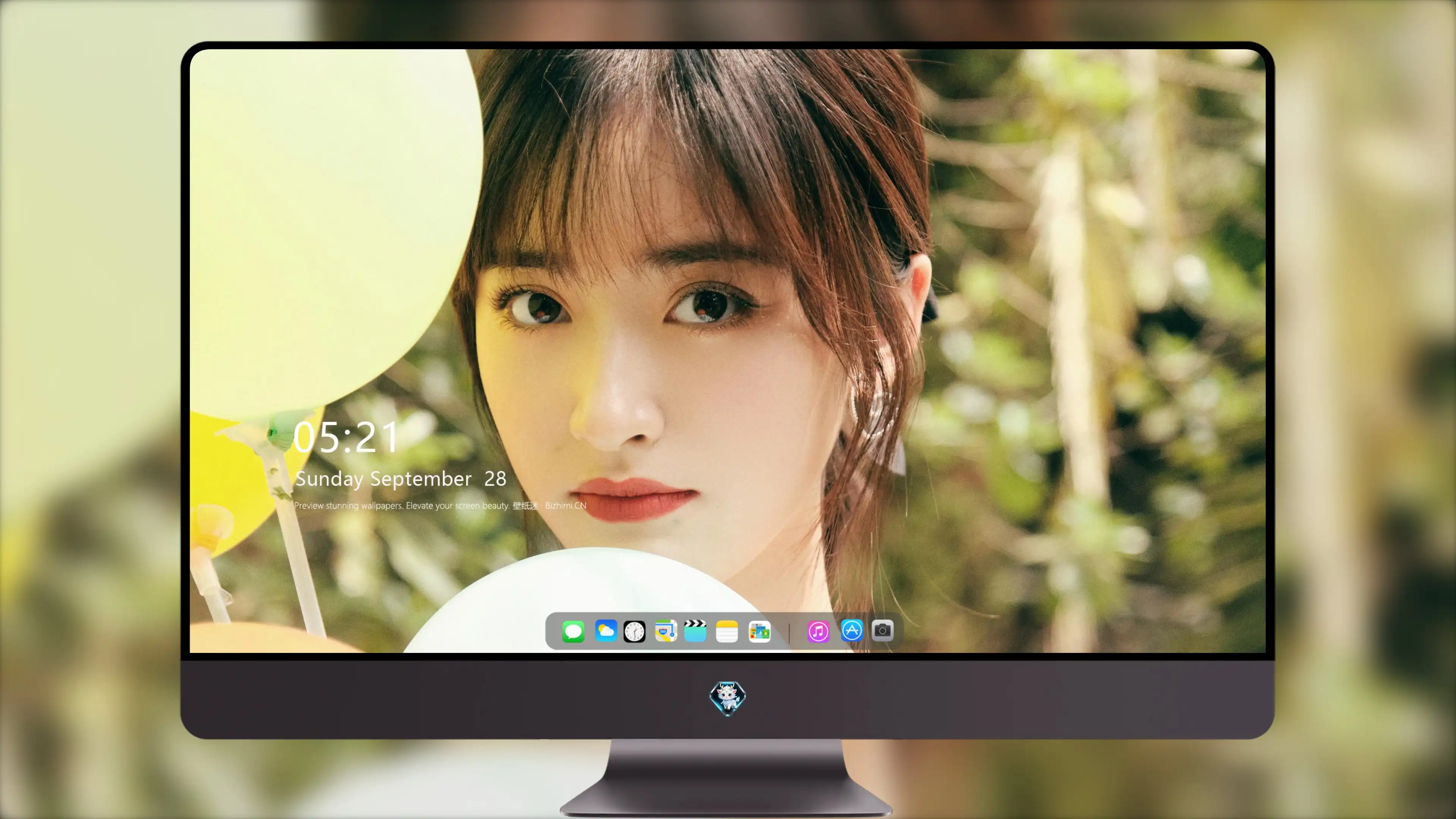1456x819 pixels.
Task: Open the Clock app in the dock
Action: (x=634, y=631)
